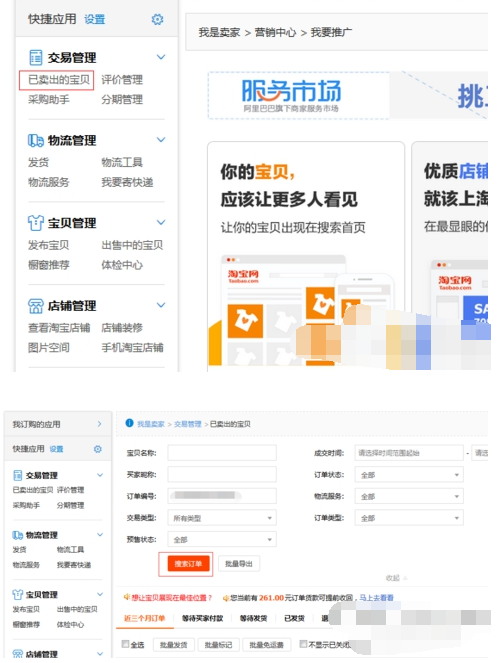The height and width of the screenshot is (663, 500).
Task: Click the 宝贝名称 input field
Action: (x=222, y=452)
